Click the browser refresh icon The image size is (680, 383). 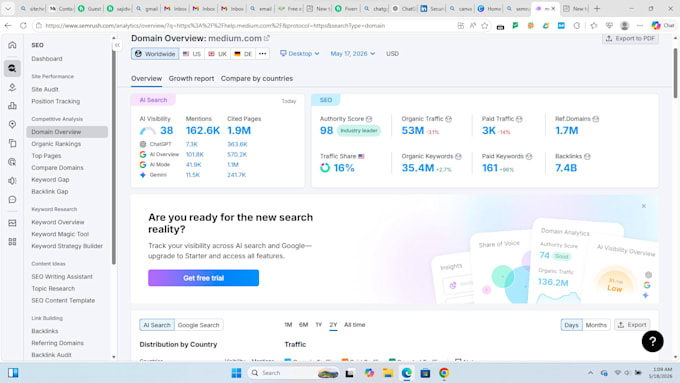click(23, 26)
